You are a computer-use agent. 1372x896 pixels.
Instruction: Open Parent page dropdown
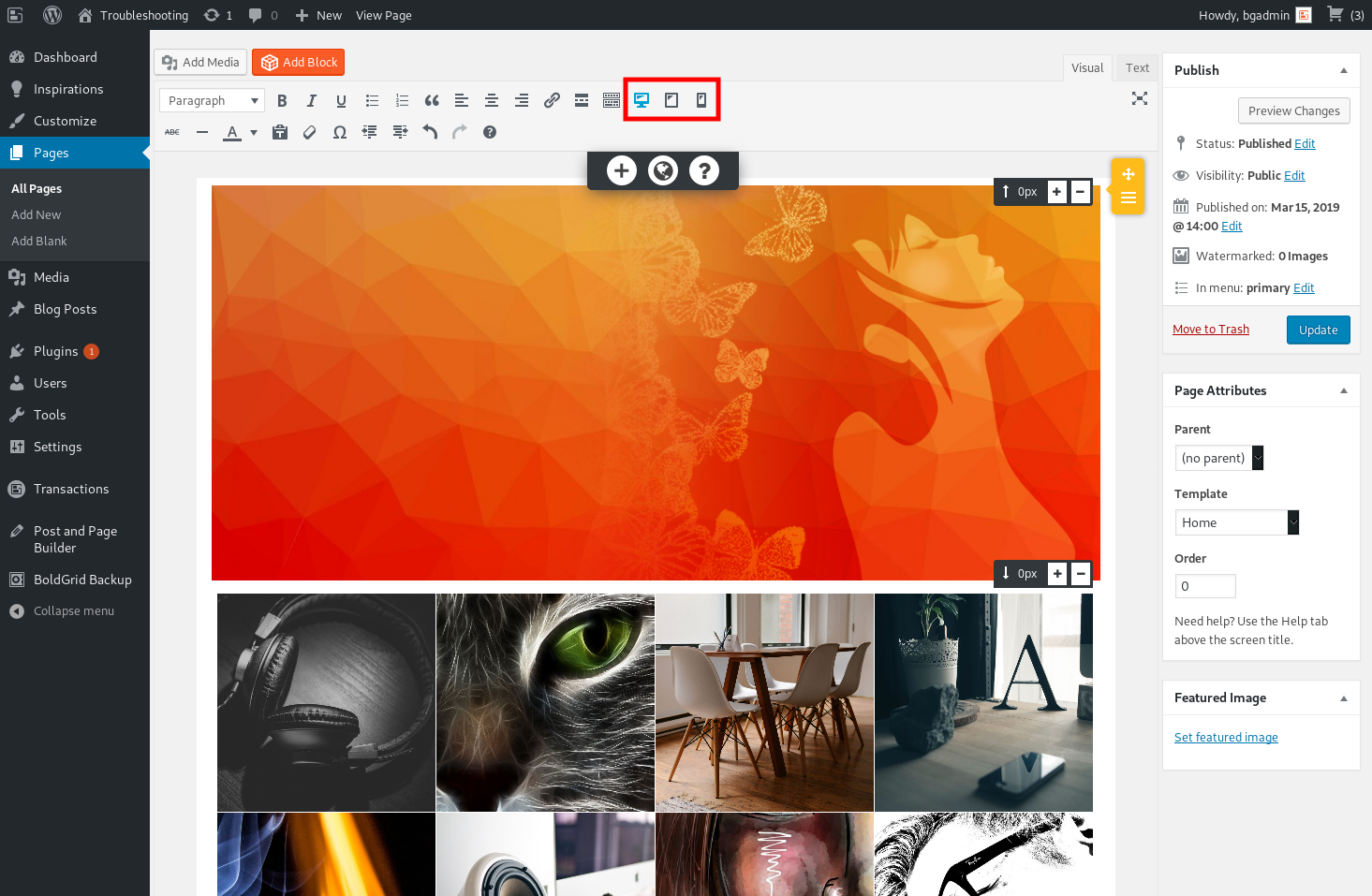[1219, 458]
